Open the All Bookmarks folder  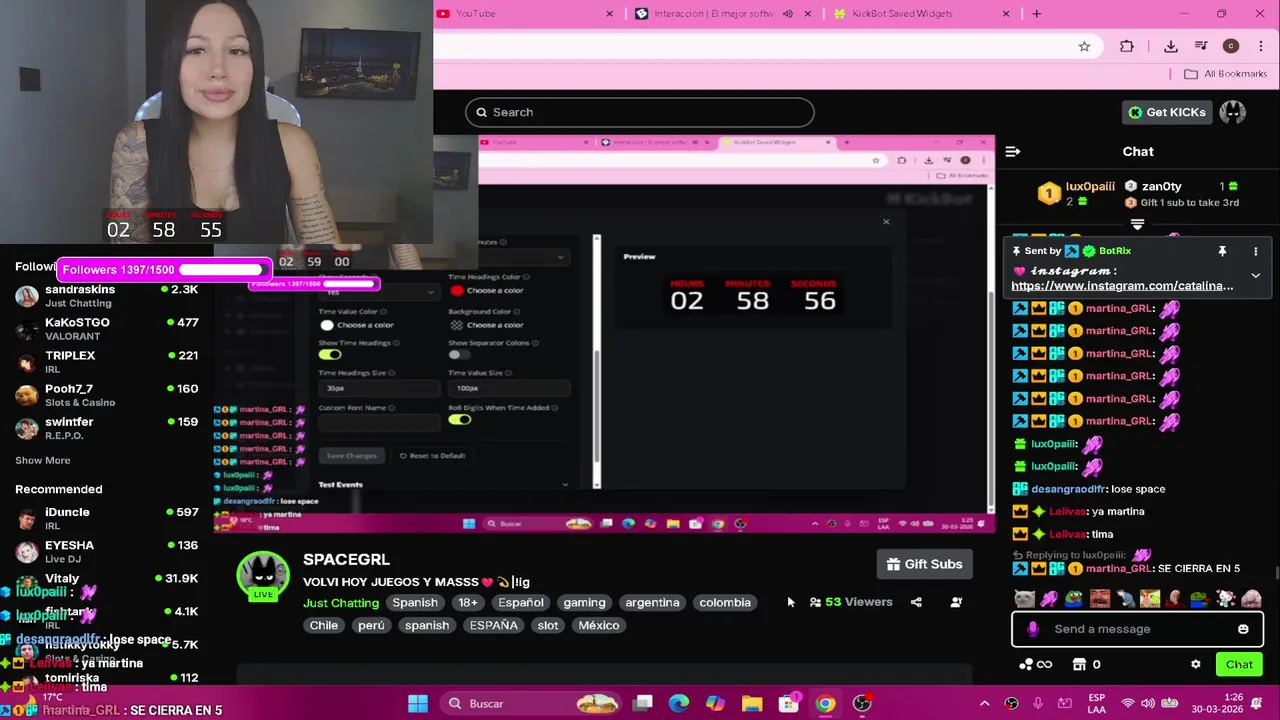point(1225,74)
